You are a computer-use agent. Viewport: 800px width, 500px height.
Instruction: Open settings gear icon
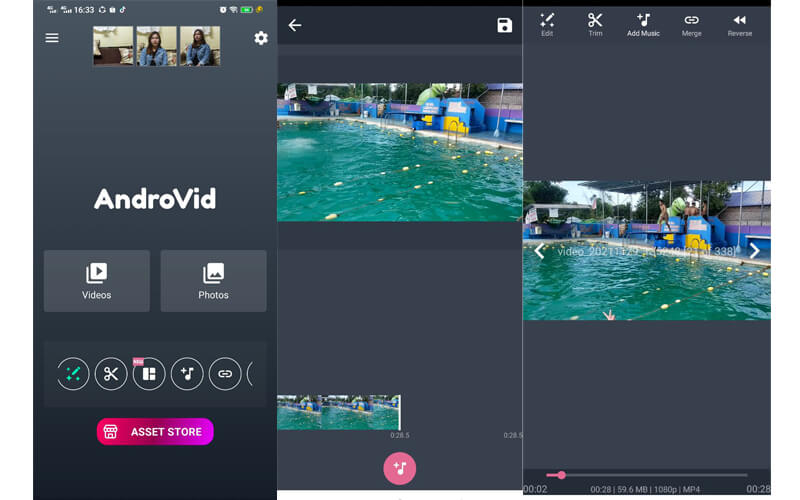tap(261, 38)
